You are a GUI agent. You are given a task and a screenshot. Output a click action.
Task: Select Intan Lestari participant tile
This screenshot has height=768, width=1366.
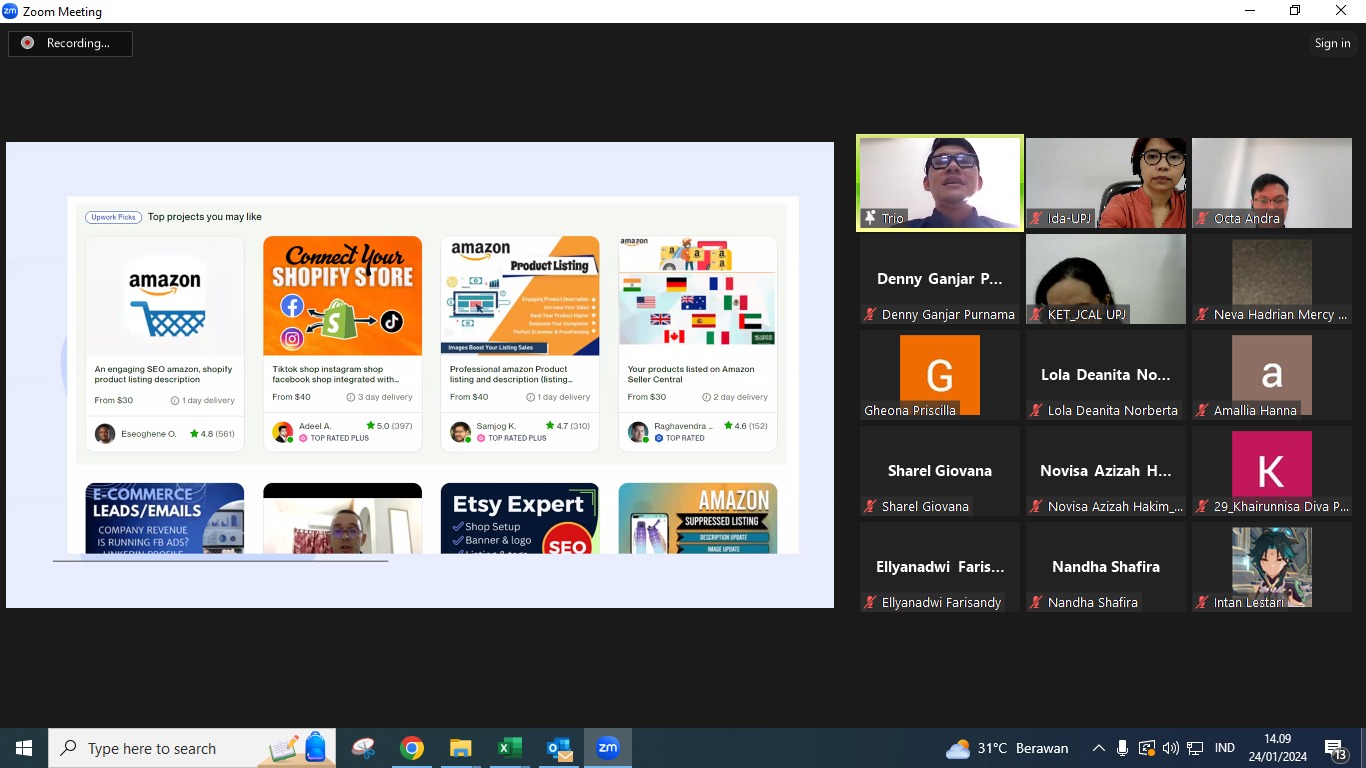pos(1272,567)
